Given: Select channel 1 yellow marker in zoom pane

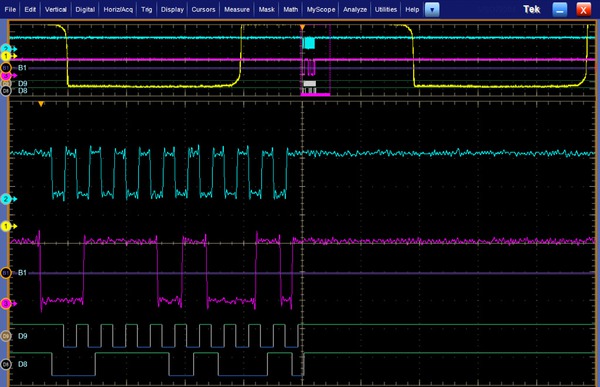Looking at the screenshot, I should coord(6,226).
